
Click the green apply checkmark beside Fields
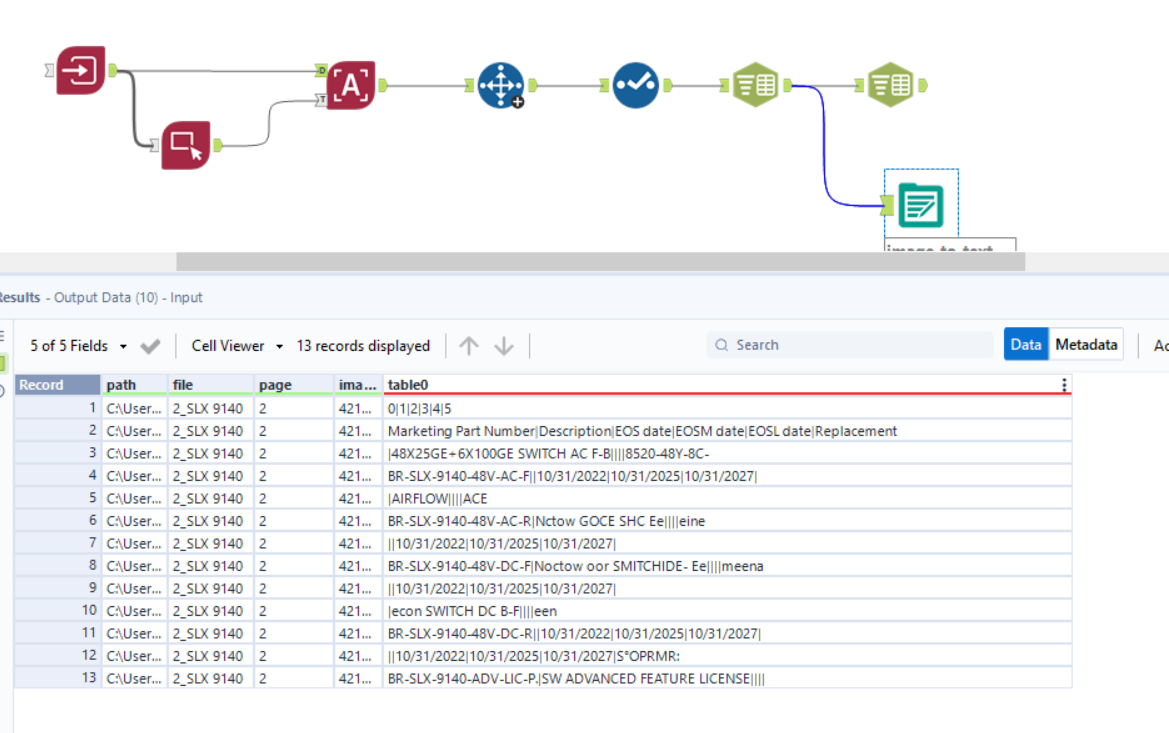tap(150, 345)
